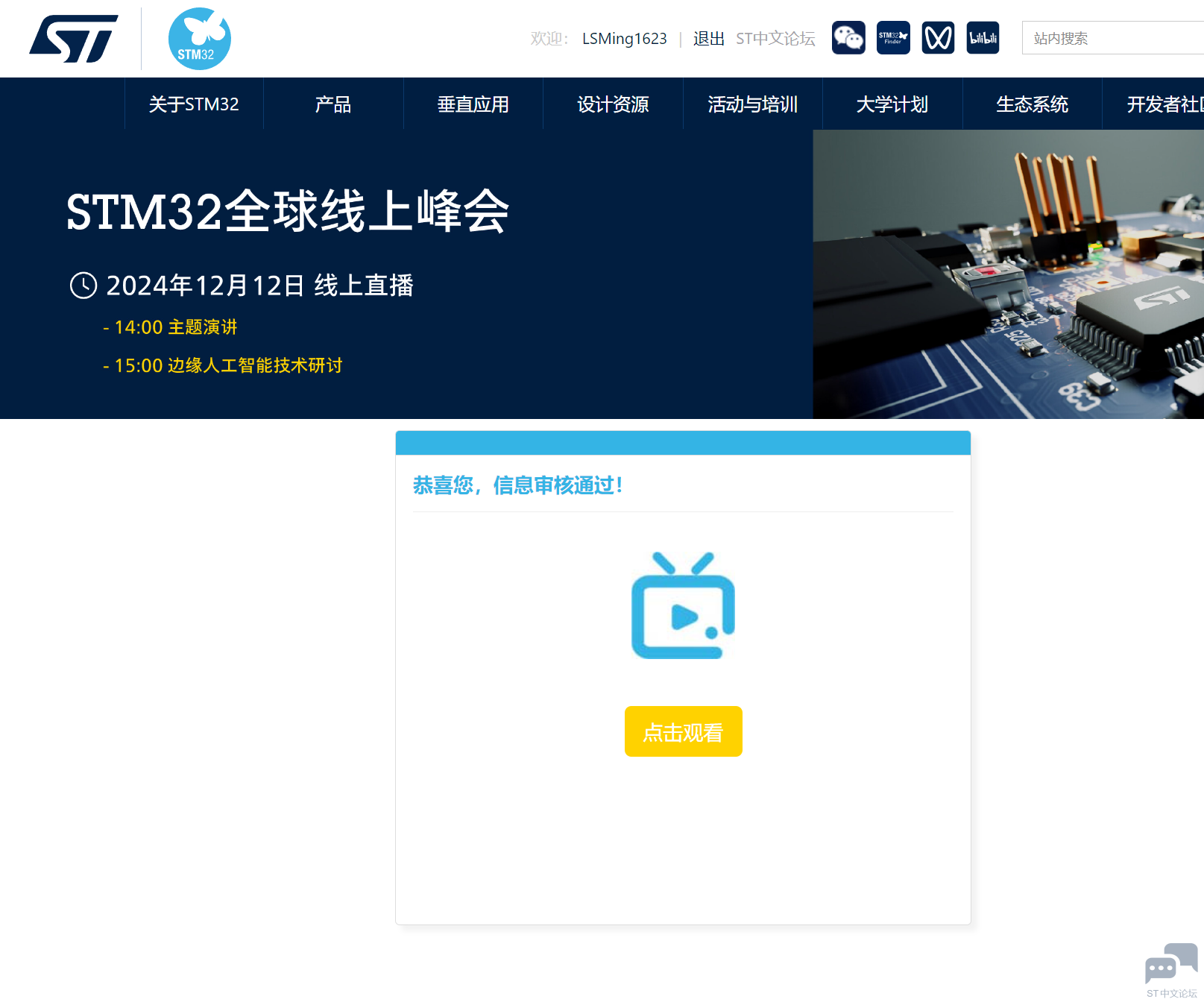Screen dimensions: 1204x1005
Task: Open the STM32 butterfly logo
Action: 200,39
